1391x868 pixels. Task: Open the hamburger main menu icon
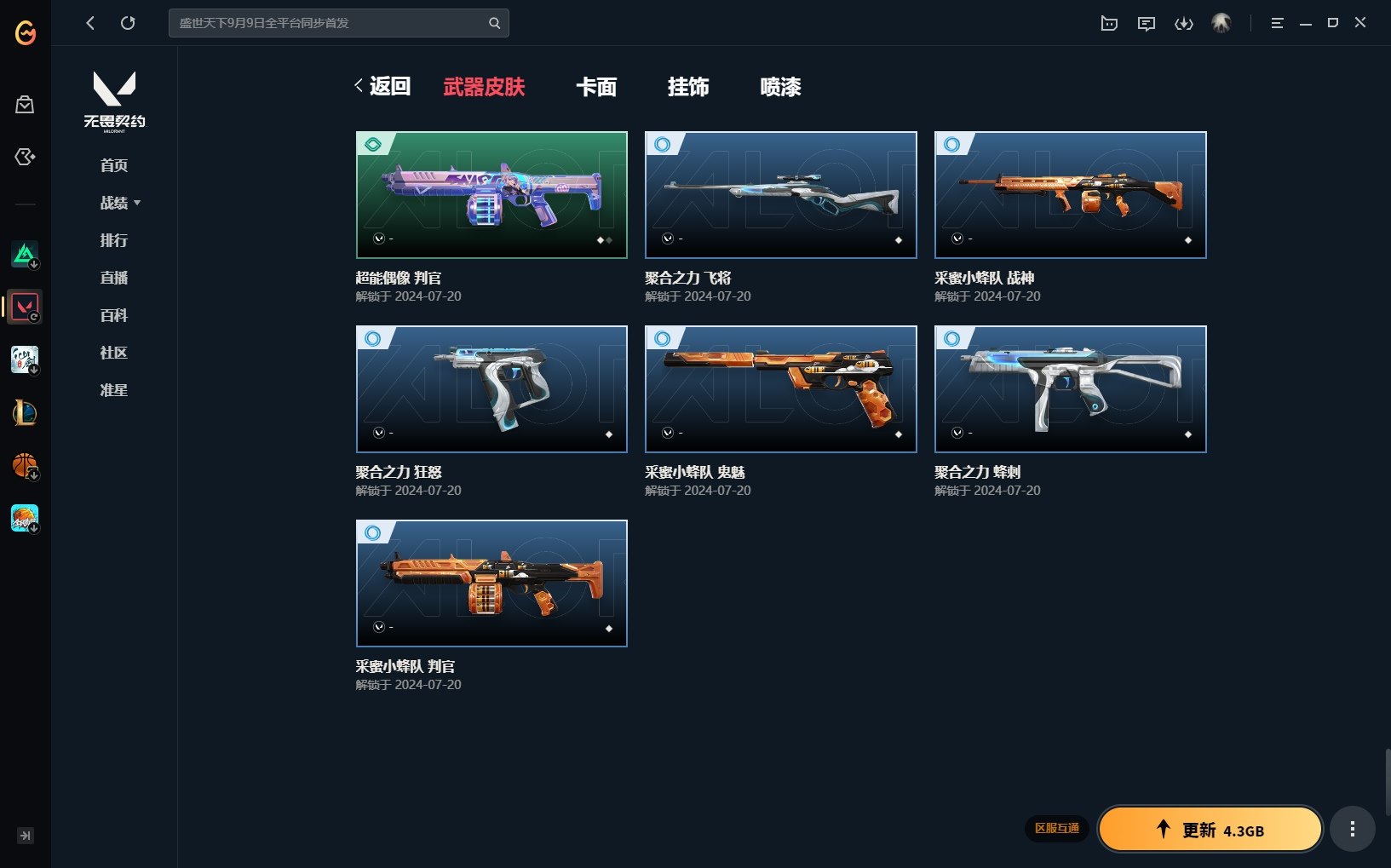[1277, 23]
